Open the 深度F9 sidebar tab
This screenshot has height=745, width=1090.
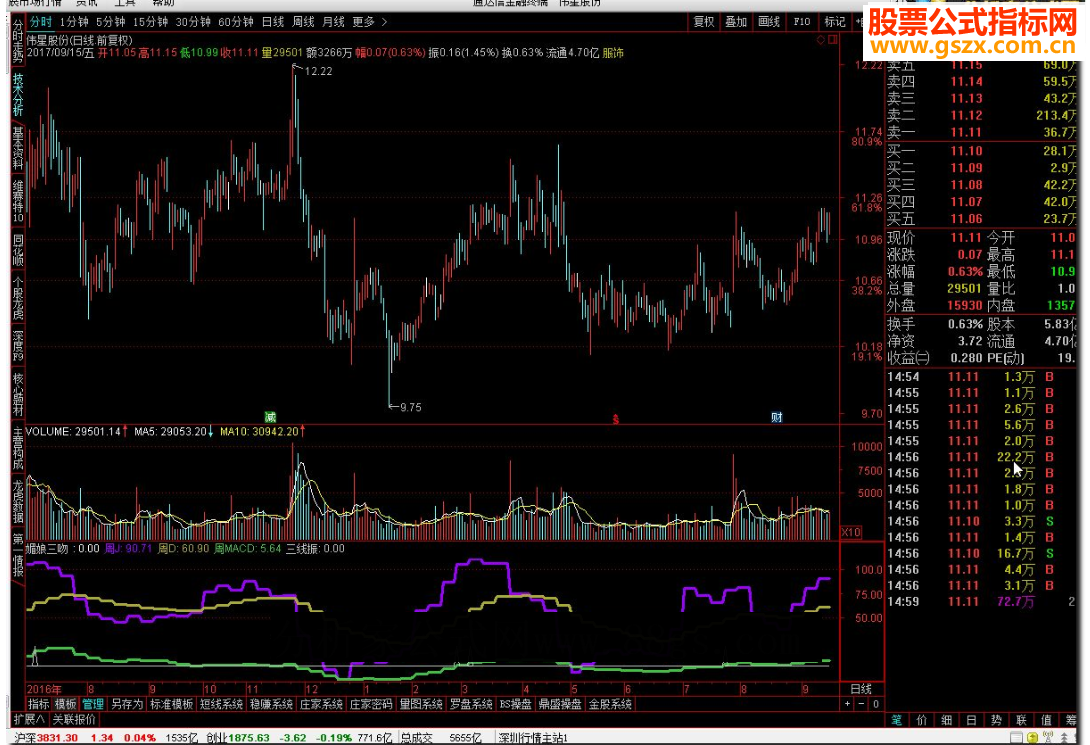coord(17,347)
